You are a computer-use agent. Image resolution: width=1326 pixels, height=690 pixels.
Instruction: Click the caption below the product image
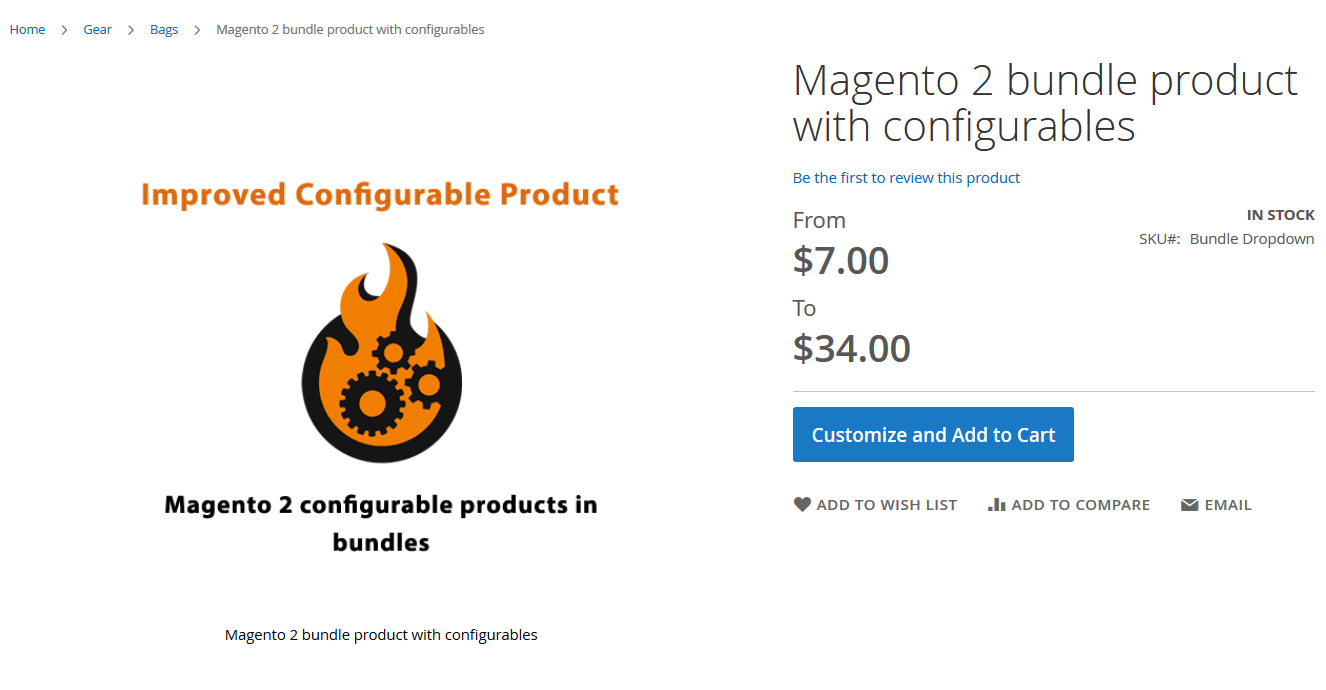point(381,635)
